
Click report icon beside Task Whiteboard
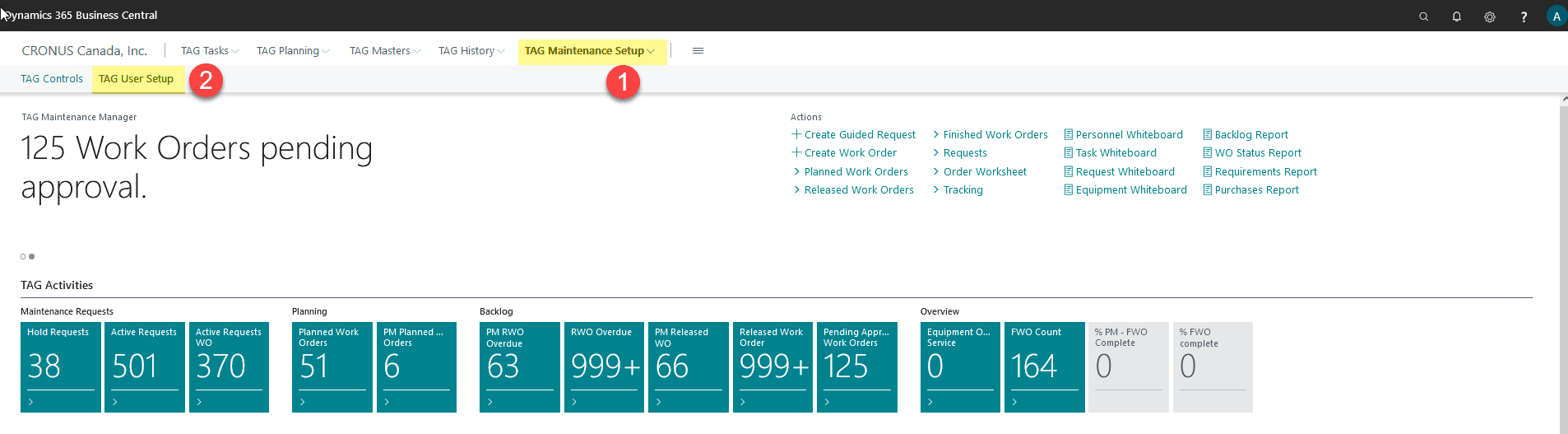[1069, 152]
